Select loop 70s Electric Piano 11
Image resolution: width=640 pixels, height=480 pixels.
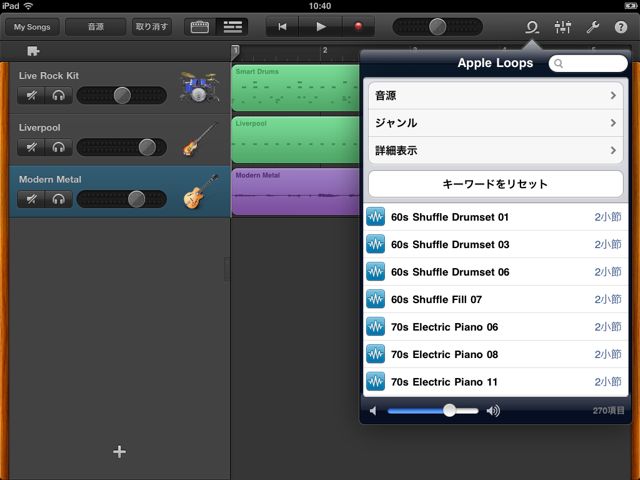(496, 382)
